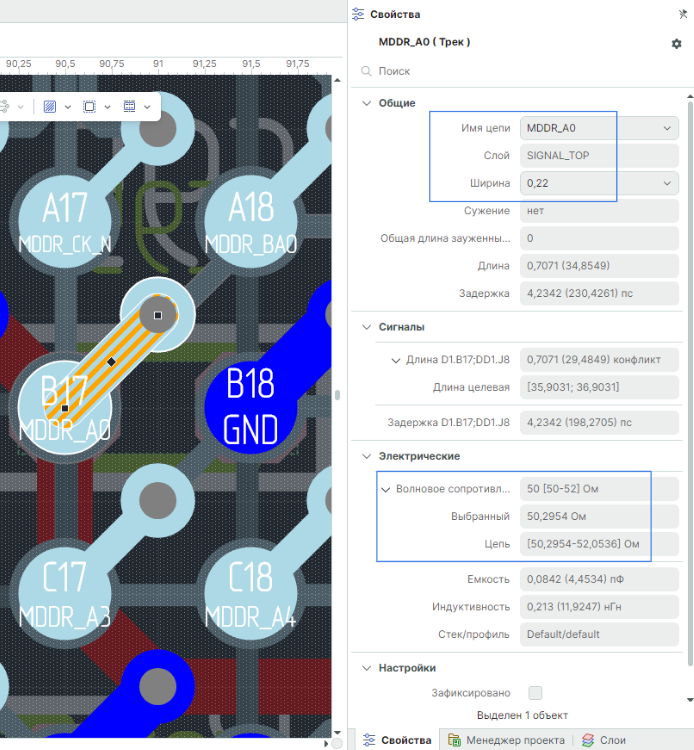694x750 pixels.
Task: Open the Ширина dropdown 0,22
Action: pos(599,183)
